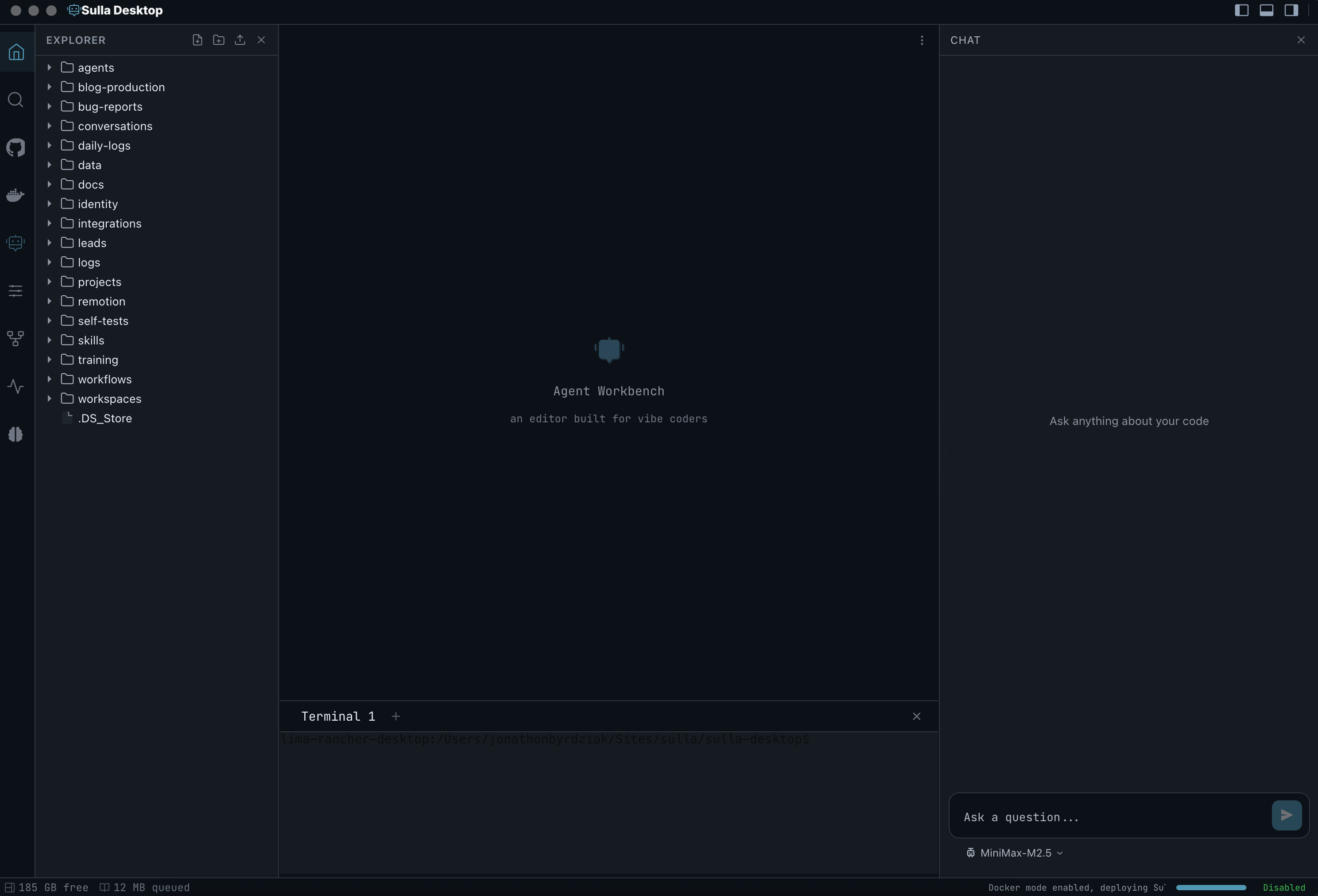Open the workflow graph sidebar panel
Screen dimensions: 1318x896
[x=16, y=338]
